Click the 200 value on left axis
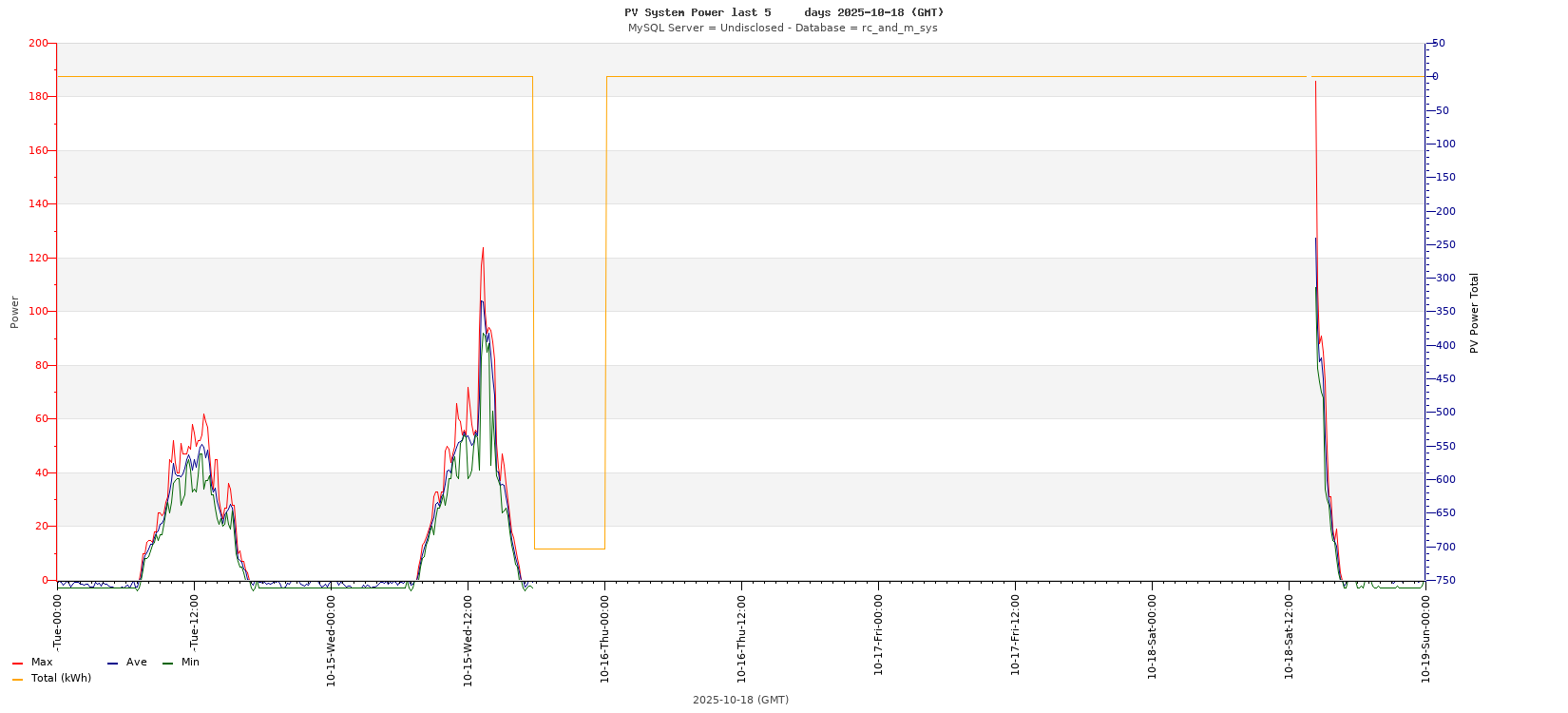 (x=38, y=44)
